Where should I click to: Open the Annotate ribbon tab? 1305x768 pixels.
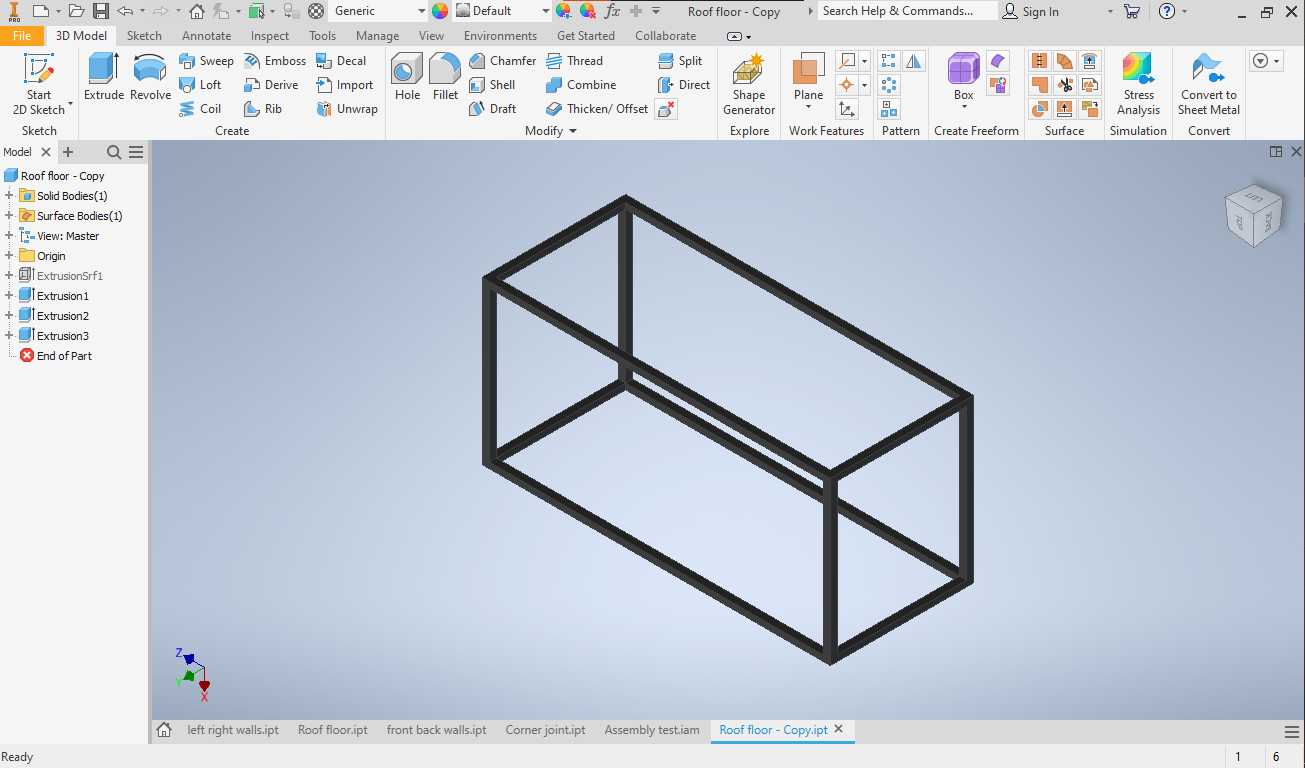(x=206, y=36)
